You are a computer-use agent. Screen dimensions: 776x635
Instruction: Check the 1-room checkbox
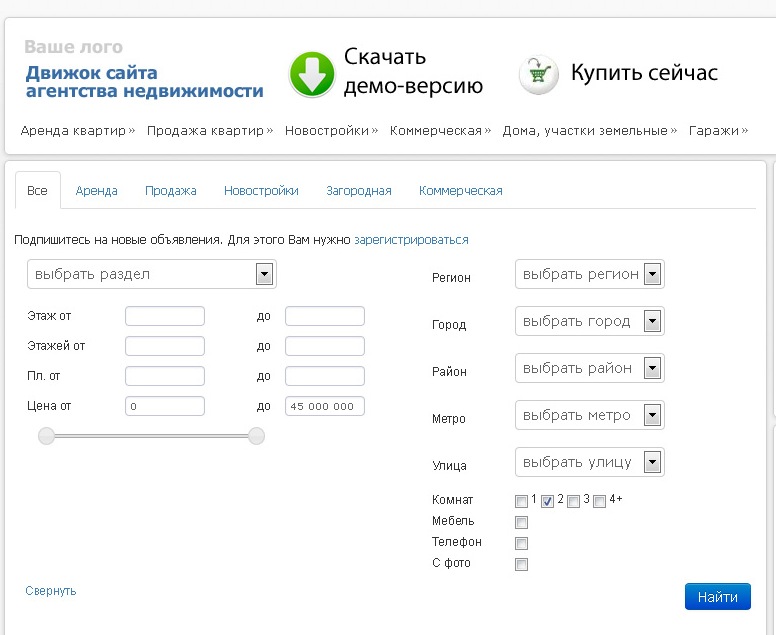pyautogui.click(x=521, y=501)
